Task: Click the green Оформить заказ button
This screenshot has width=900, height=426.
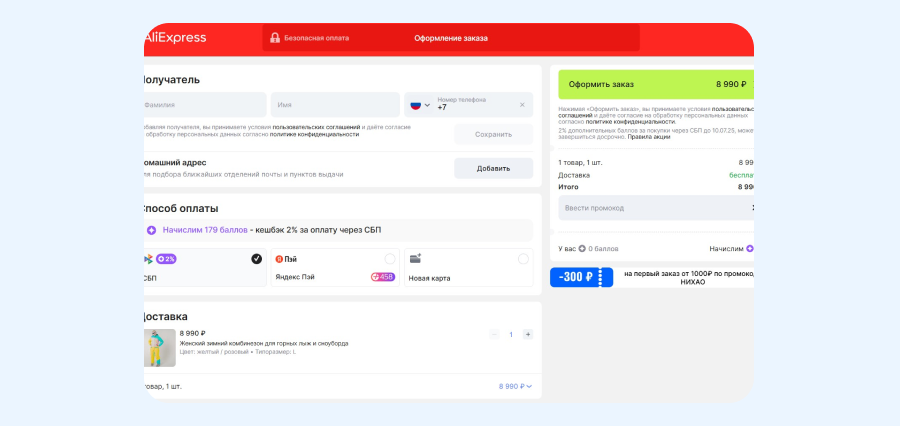Action: coord(656,84)
